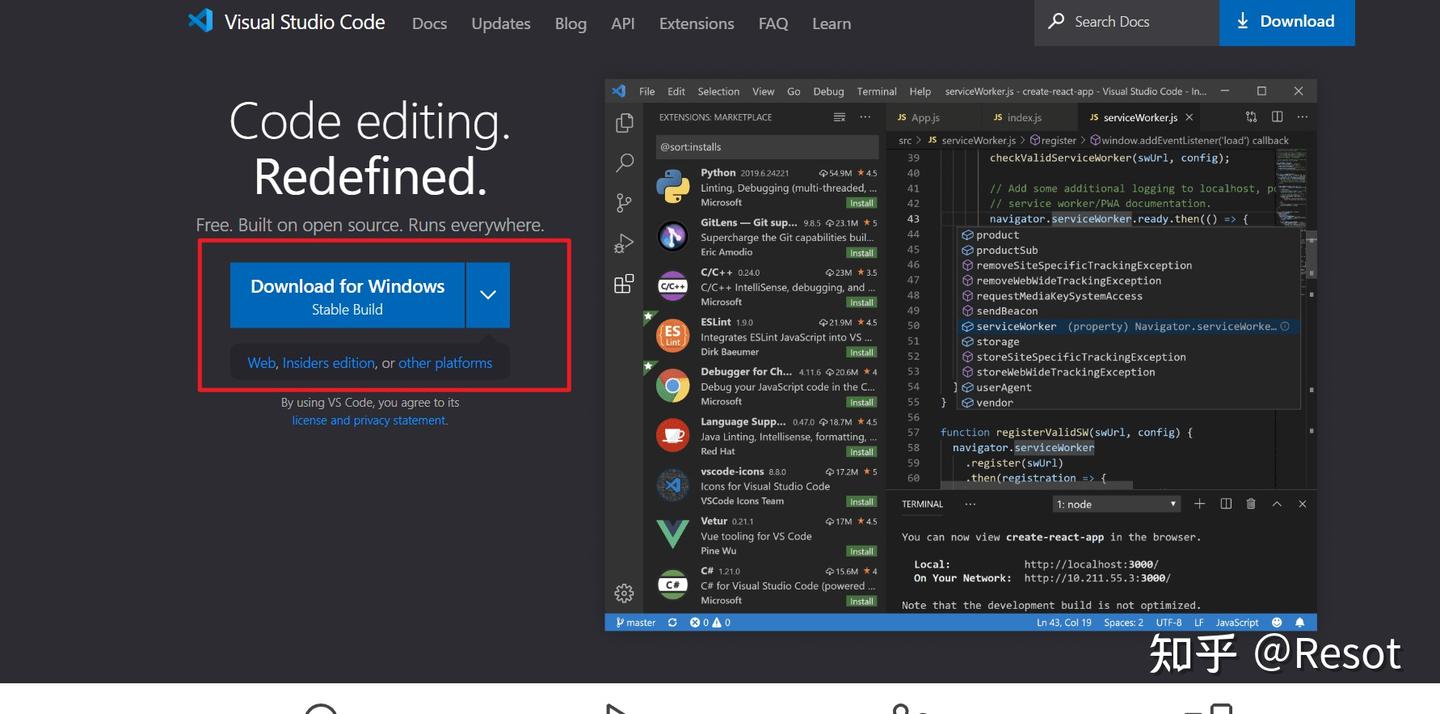Toggle the notifications bell in the status bar

(1299, 621)
